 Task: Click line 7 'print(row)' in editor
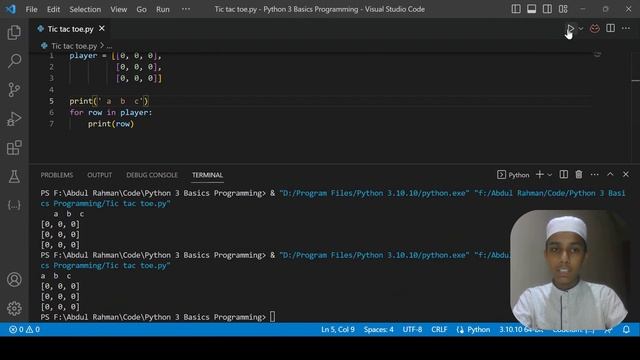point(111,124)
